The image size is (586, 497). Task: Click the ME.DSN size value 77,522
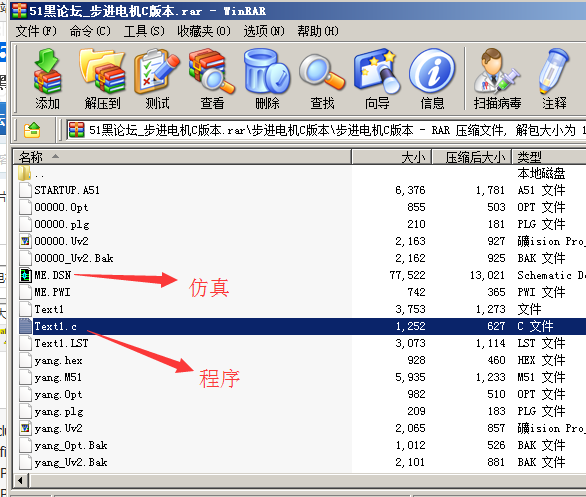(407, 275)
